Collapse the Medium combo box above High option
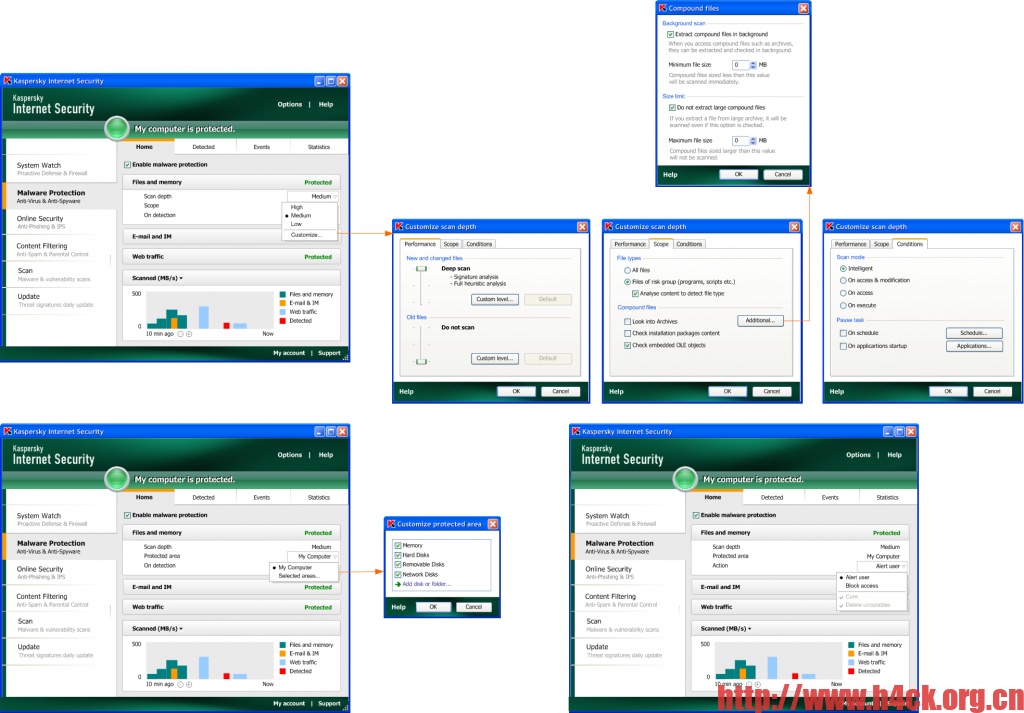 click(313, 196)
